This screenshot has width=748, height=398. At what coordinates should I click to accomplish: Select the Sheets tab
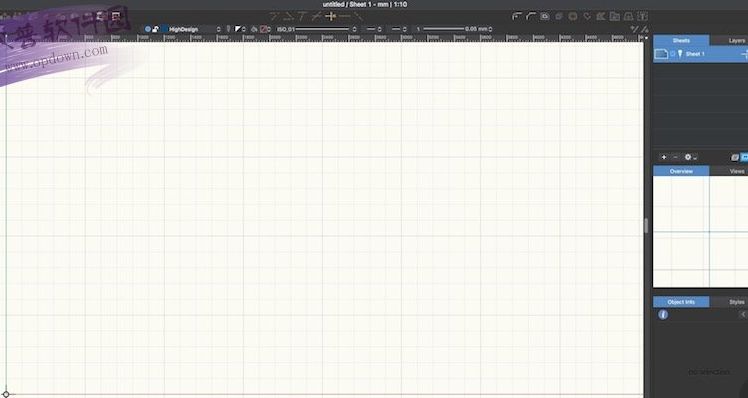click(681, 41)
